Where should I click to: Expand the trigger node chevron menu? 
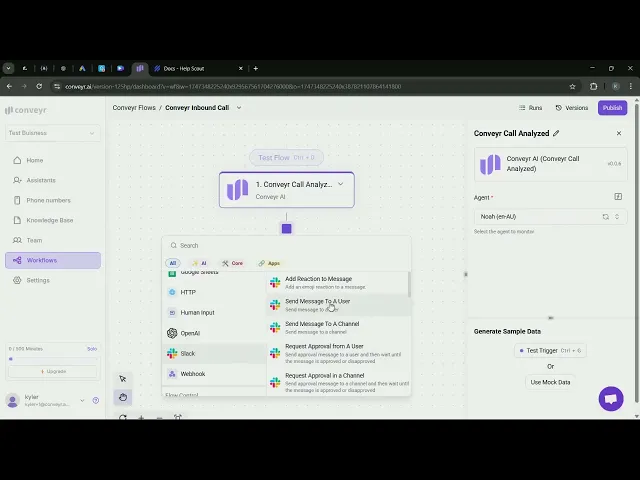(x=340, y=184)
